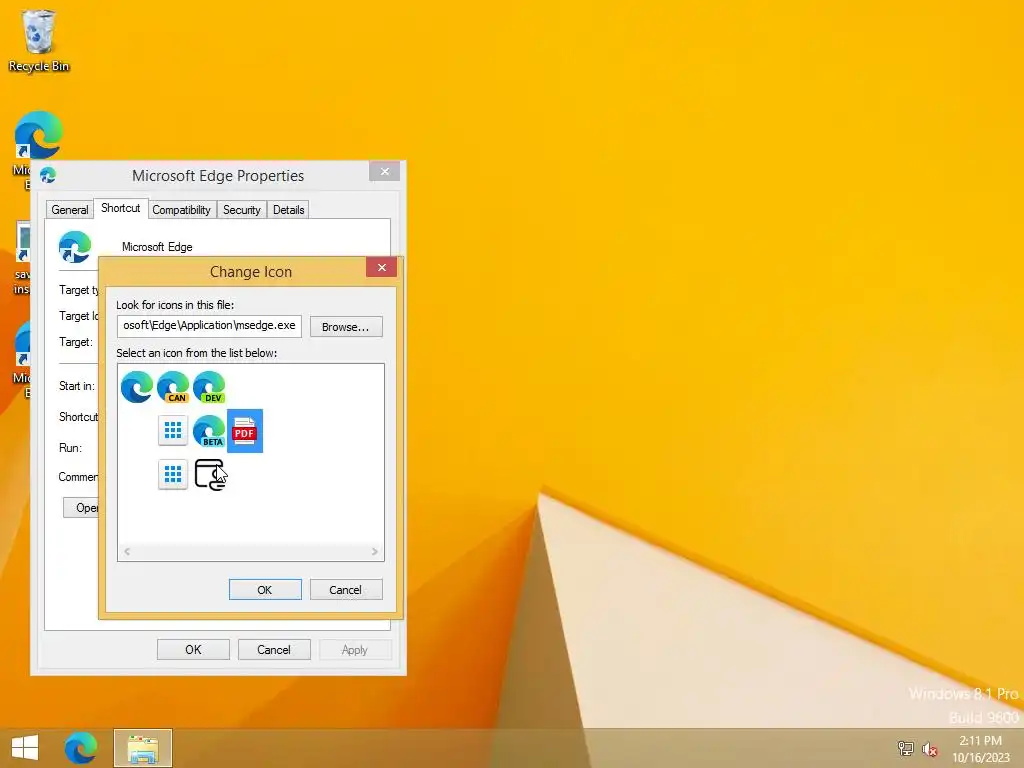Click the Edge icon in Properties title bar
The width and height of the screenshot is (1024, 768).
(48, 175)
